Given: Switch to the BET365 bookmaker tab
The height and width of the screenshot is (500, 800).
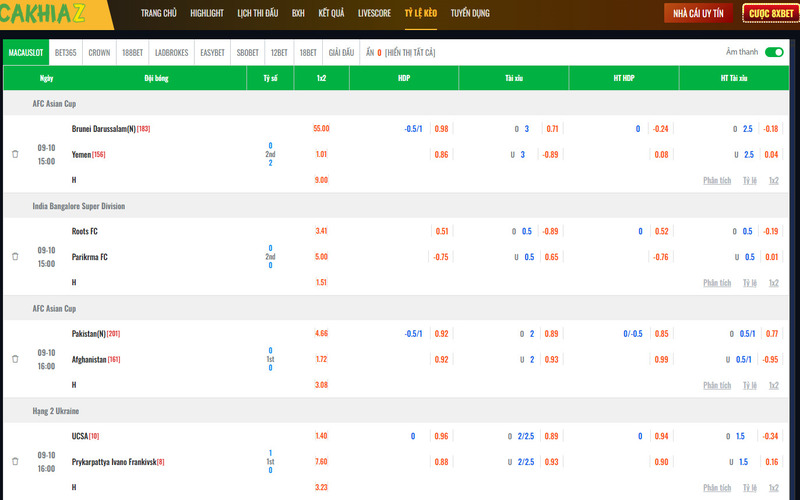Looking at the screenshot, I should 65,52.
